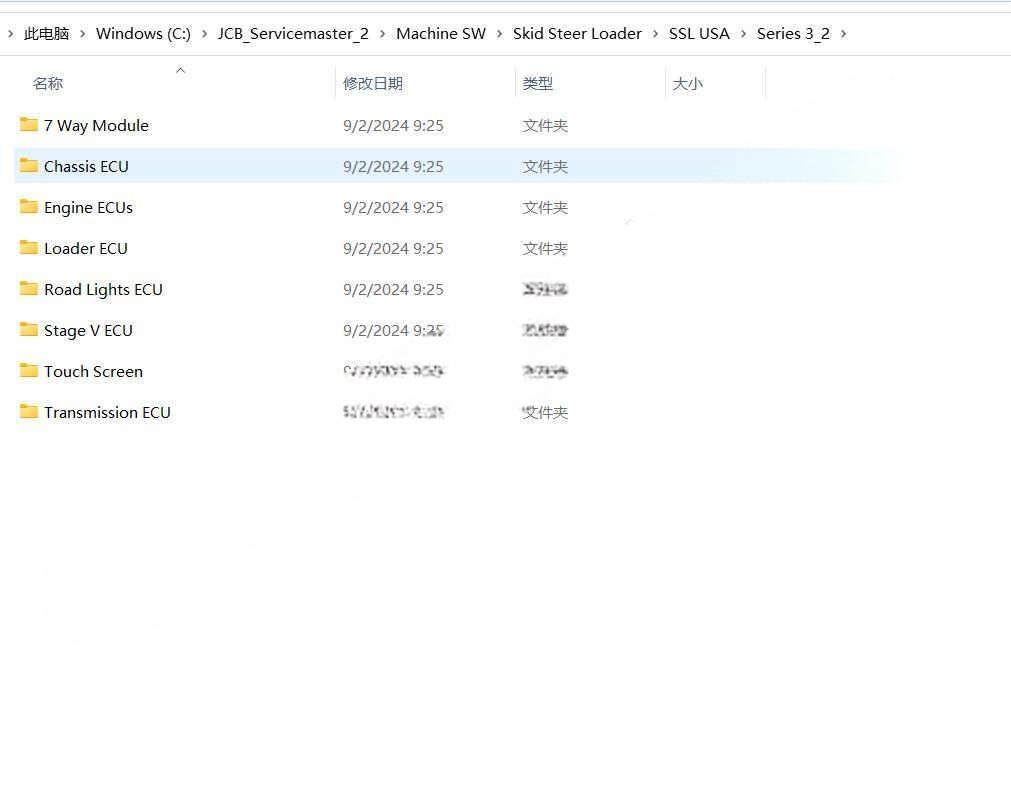Navigate to Skid Steer Loader breadcrumb
Viewport: 1011px width, 812px height.
577,33
